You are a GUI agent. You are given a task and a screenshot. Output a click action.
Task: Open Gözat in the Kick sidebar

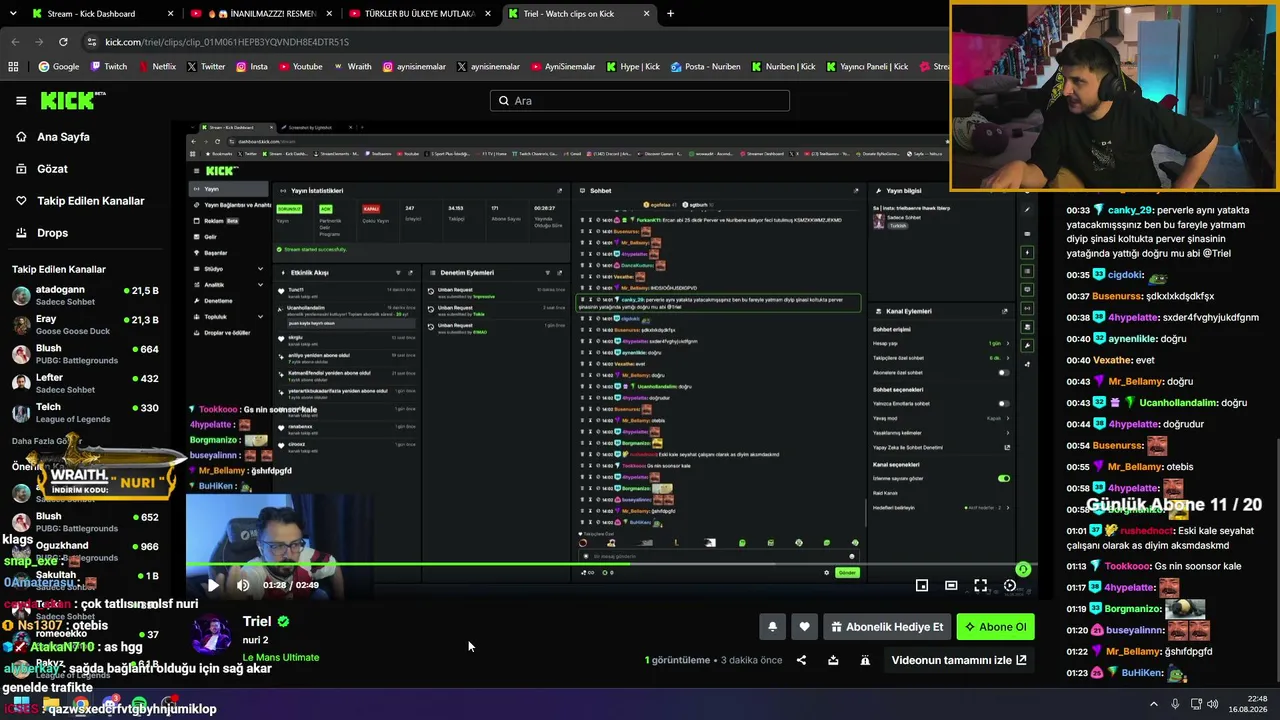tap(52, 169)
